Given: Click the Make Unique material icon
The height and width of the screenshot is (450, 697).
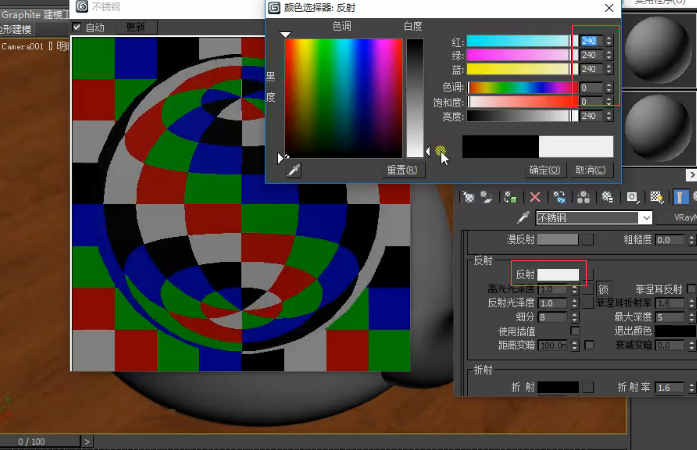Looking at the screenshot, I should pyautogui.click(x=583, y=197).
